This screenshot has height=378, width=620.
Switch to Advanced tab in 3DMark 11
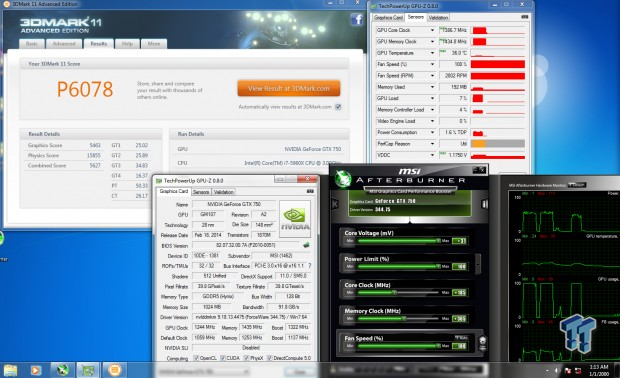pos(64,43)
